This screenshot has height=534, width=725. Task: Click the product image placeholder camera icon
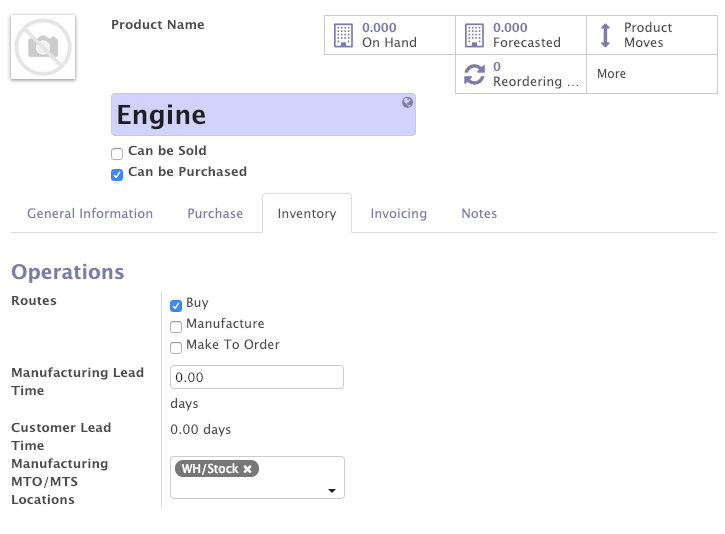(x=43, y=47)
